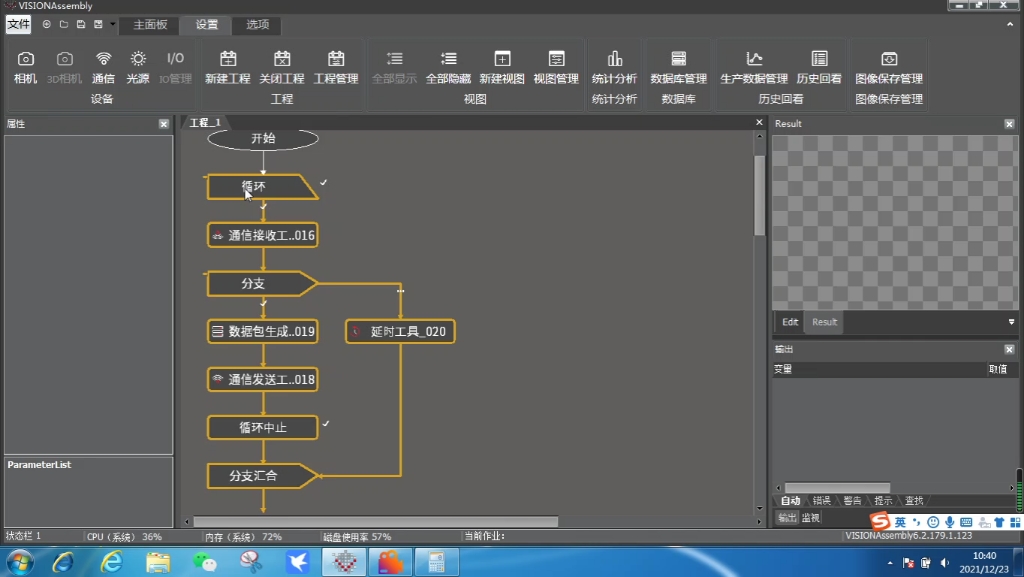The image size is (1024, 577).
Task: Expand the Result panel dropdown arrow
Action: coord(1011,322)
